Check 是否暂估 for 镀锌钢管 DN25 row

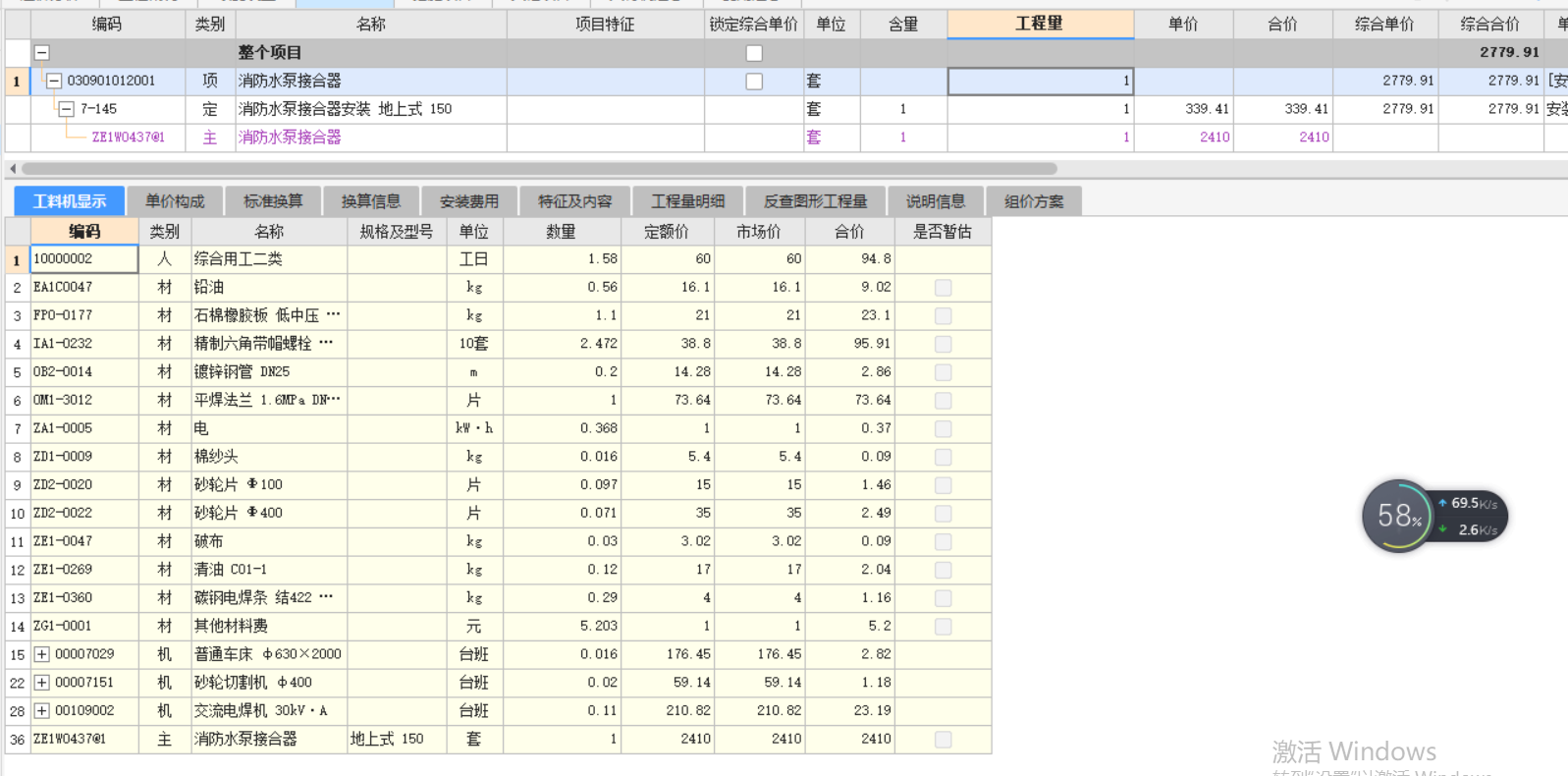click(x=944, y=372)
